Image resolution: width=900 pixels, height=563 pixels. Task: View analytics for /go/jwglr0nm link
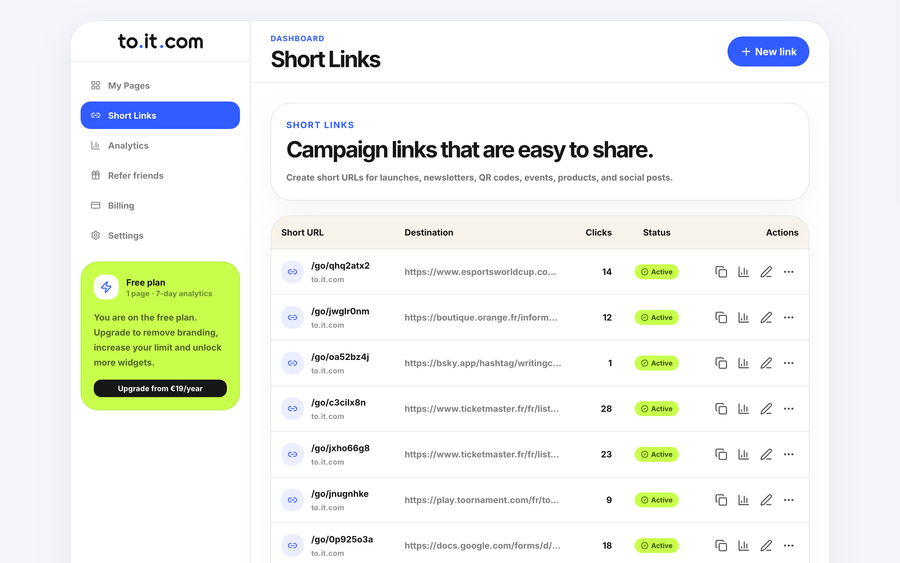[x=743, y=317]
